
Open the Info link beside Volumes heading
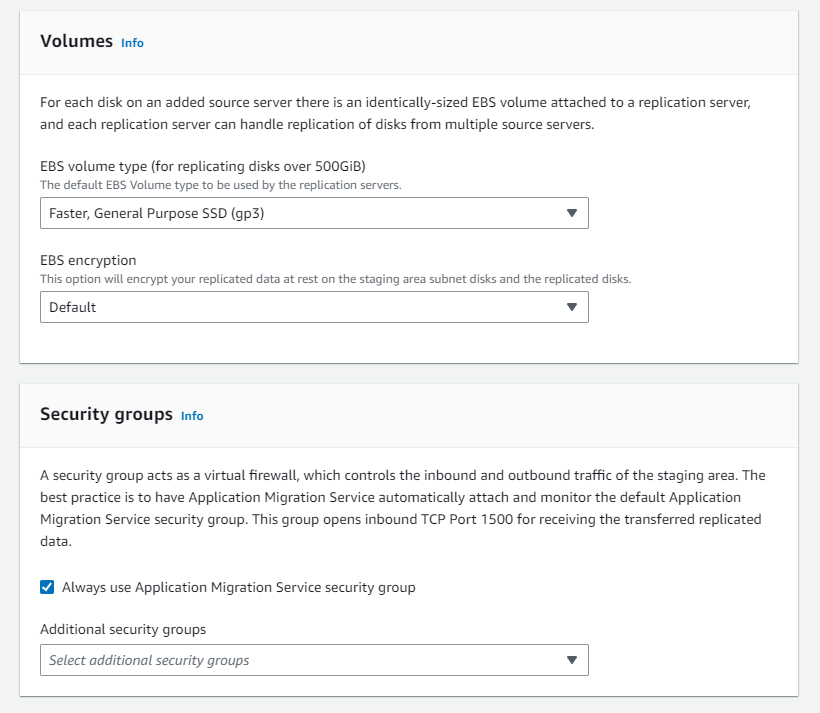point(132,43)
